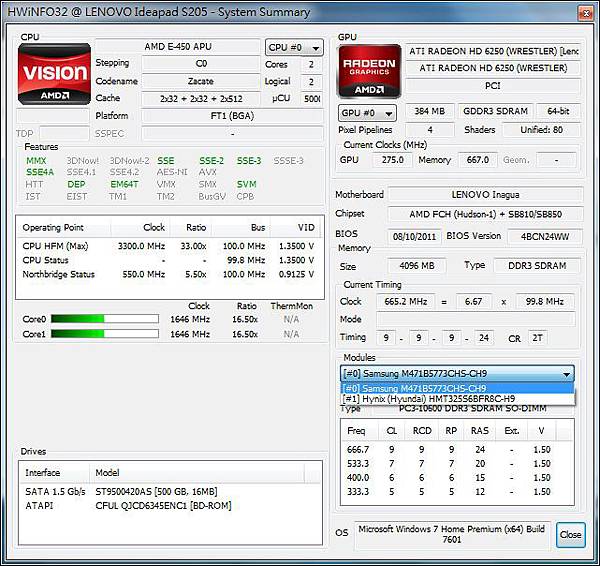Click the 384 MB video memory field

tap(430, 111)
